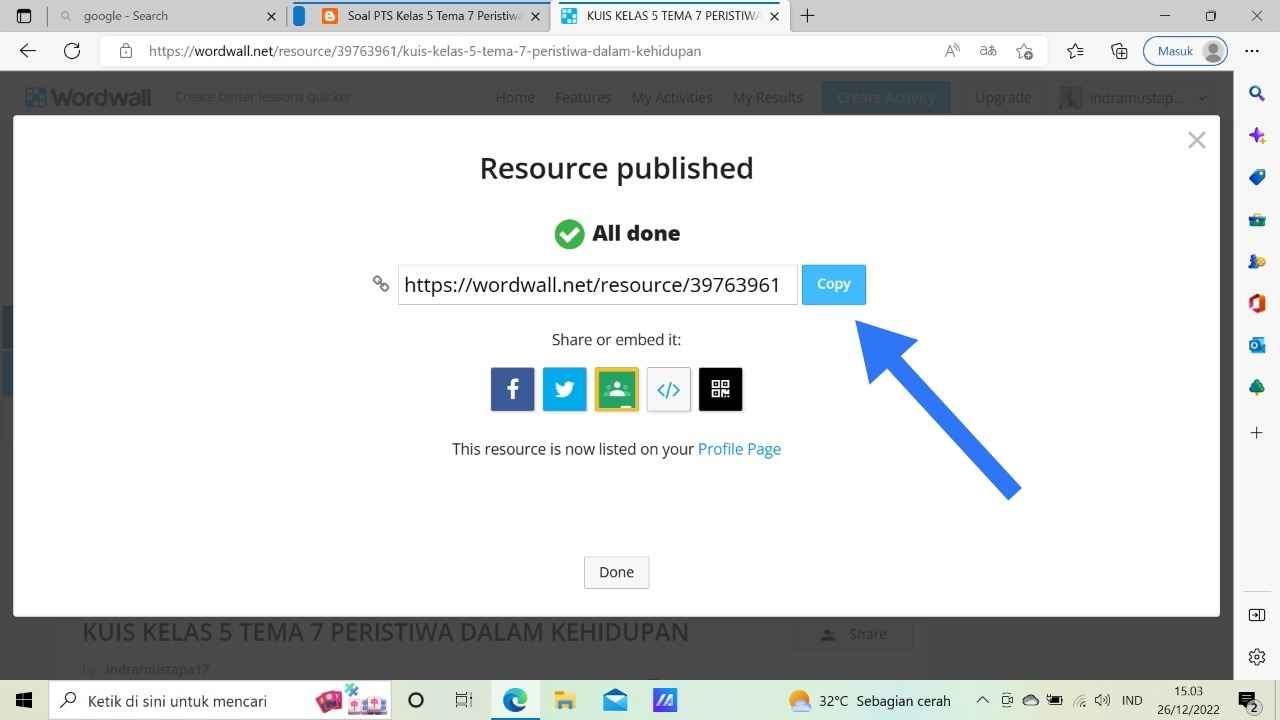
Task: Share to Google Classroom
Action: (616, 389)
